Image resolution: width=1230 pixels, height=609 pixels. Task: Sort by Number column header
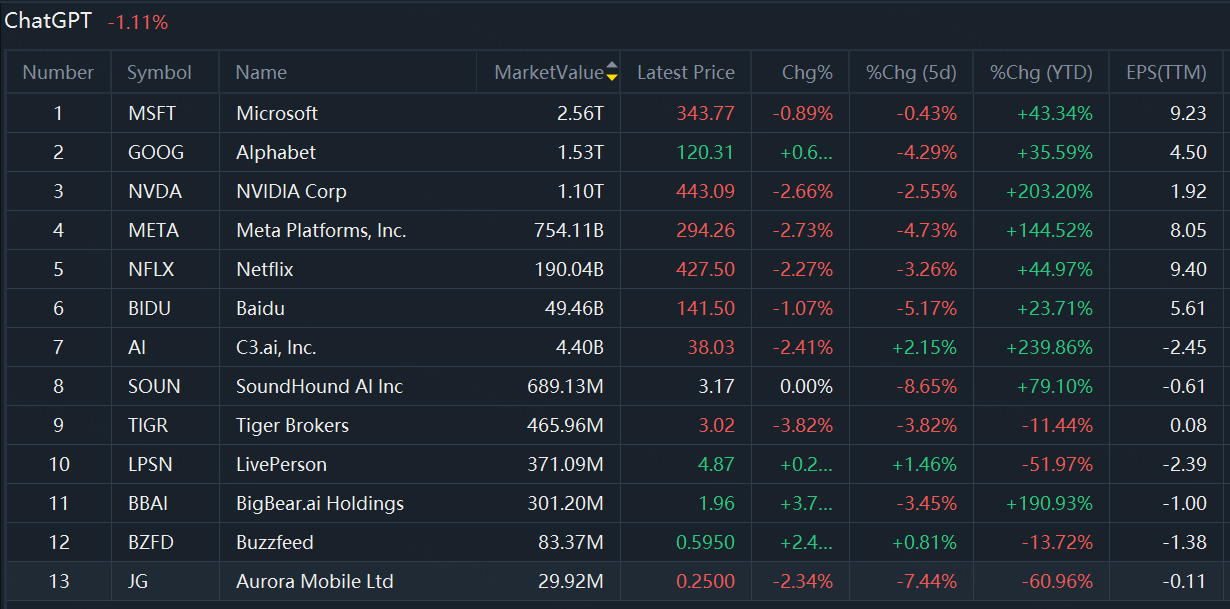pyautogui.click(x=58, y=72)
